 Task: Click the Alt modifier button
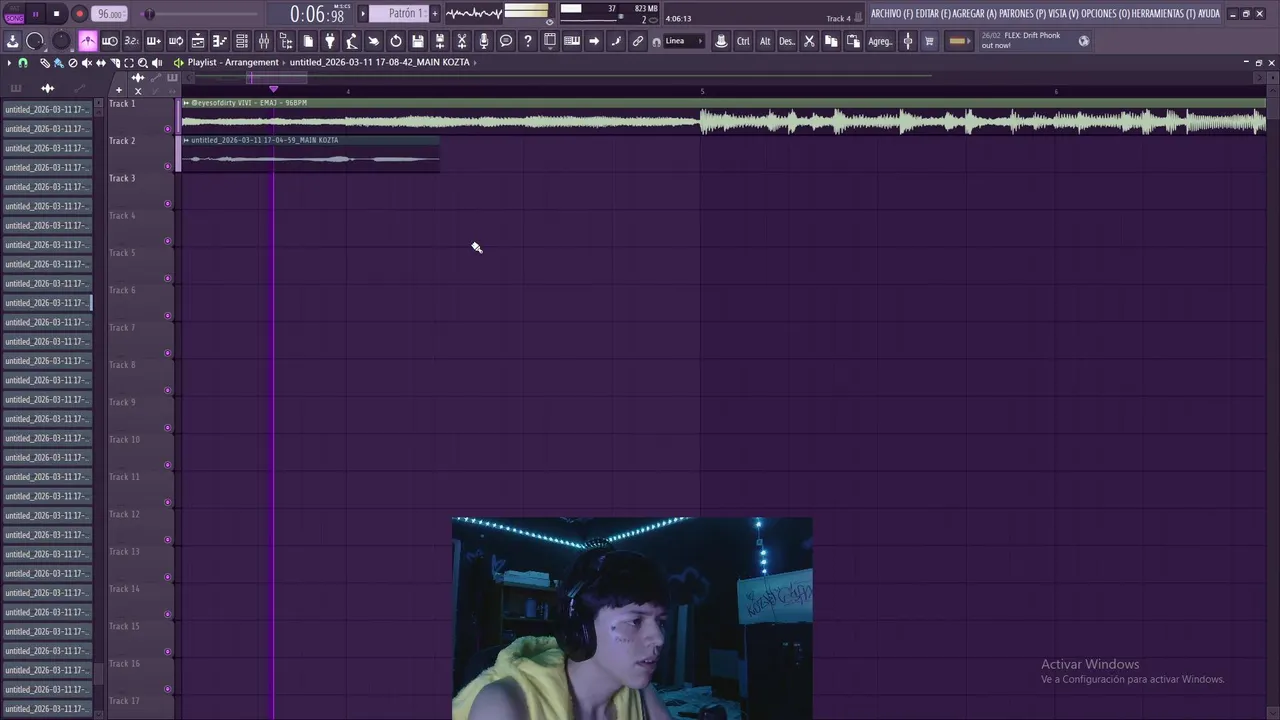(765, 41)
